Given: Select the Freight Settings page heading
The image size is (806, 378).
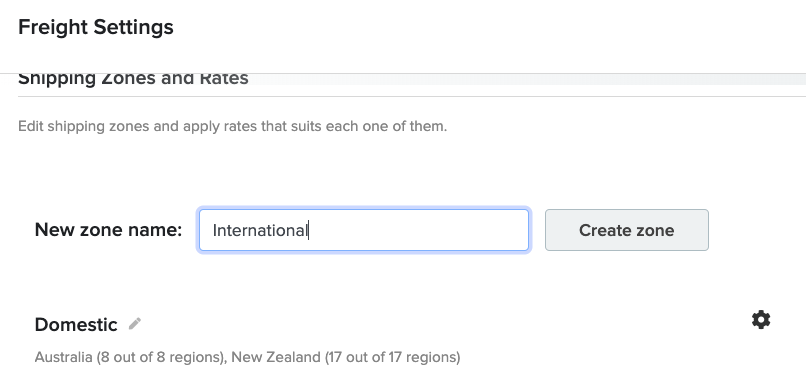Looking at the screenshot, I should click(96, 27).
